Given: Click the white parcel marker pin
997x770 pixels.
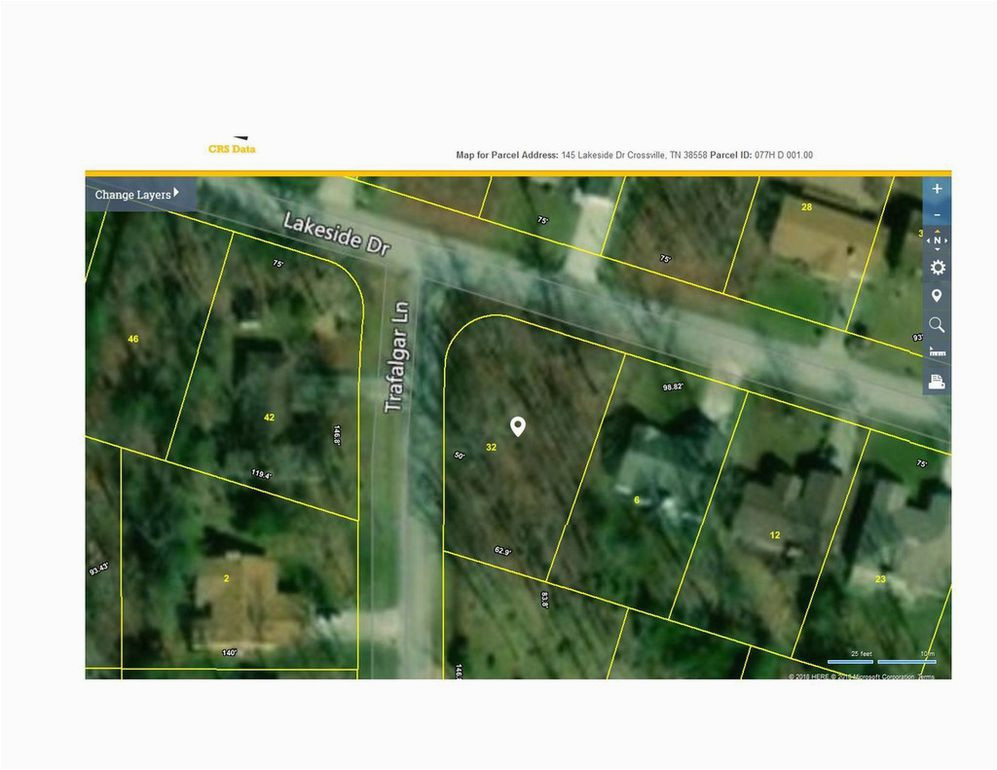Looking at the screenshot, I should (518, 427).
